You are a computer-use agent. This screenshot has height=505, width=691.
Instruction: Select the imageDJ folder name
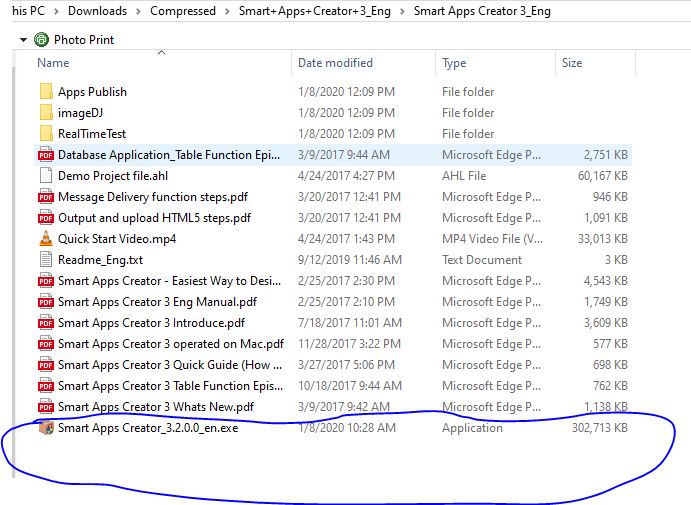(x=80, y=113)
